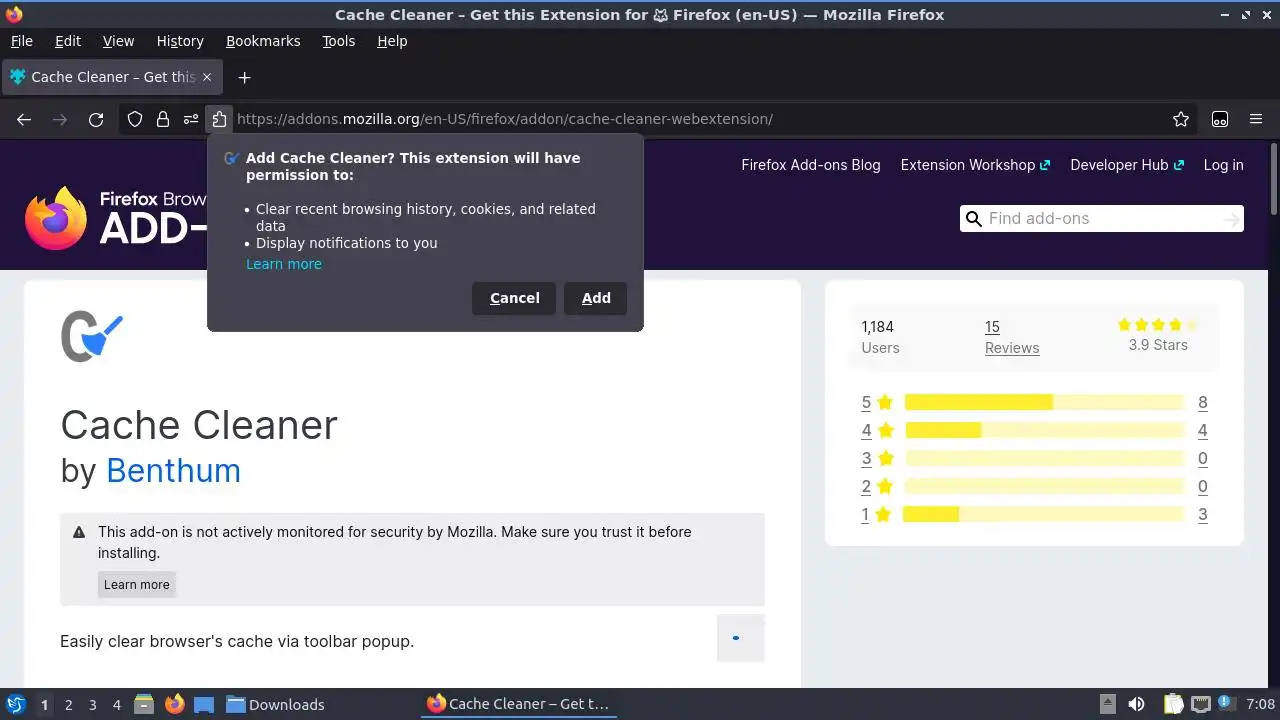Screen dimensions: 1280x720
Task: Open the Benthum author link
Action: coord(173,470)
